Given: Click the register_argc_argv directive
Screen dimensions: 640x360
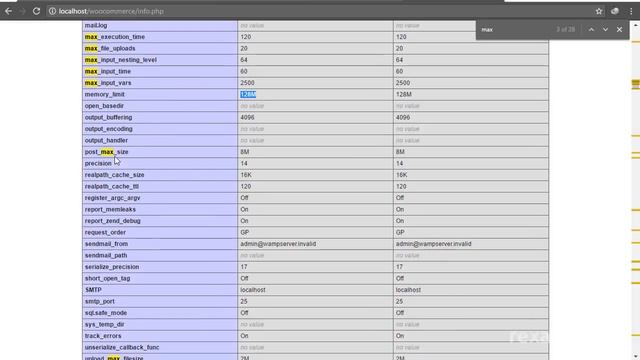Looking at the screenshot, I should click(112, 198).
